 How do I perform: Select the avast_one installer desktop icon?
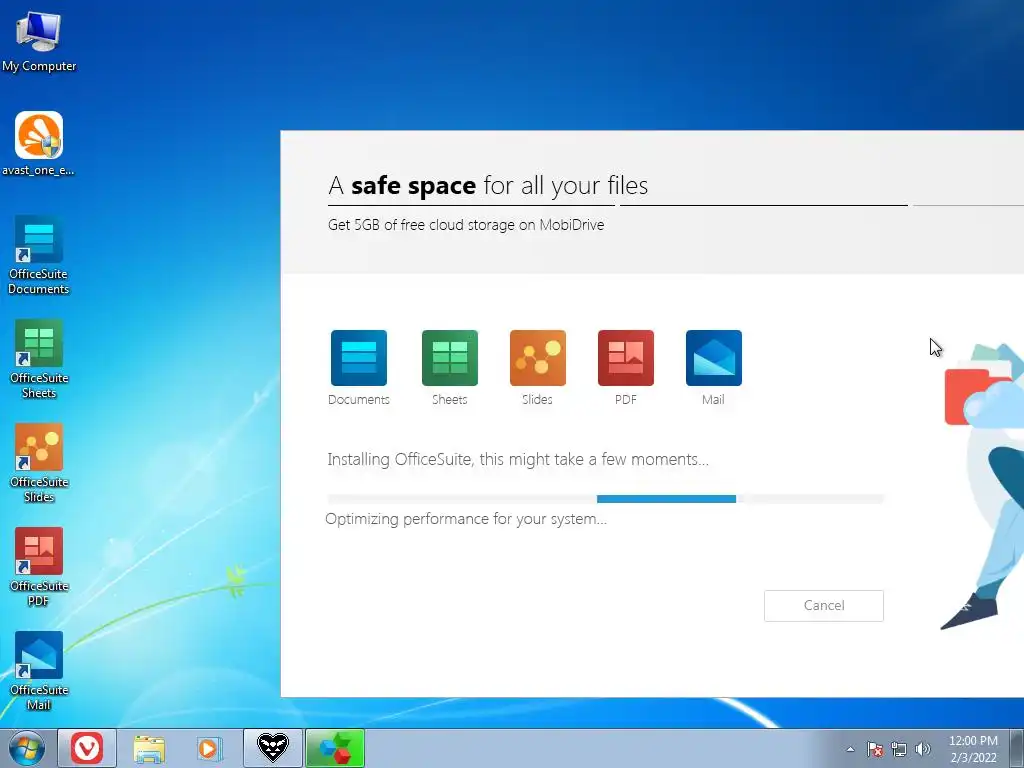tap(39, 144)
